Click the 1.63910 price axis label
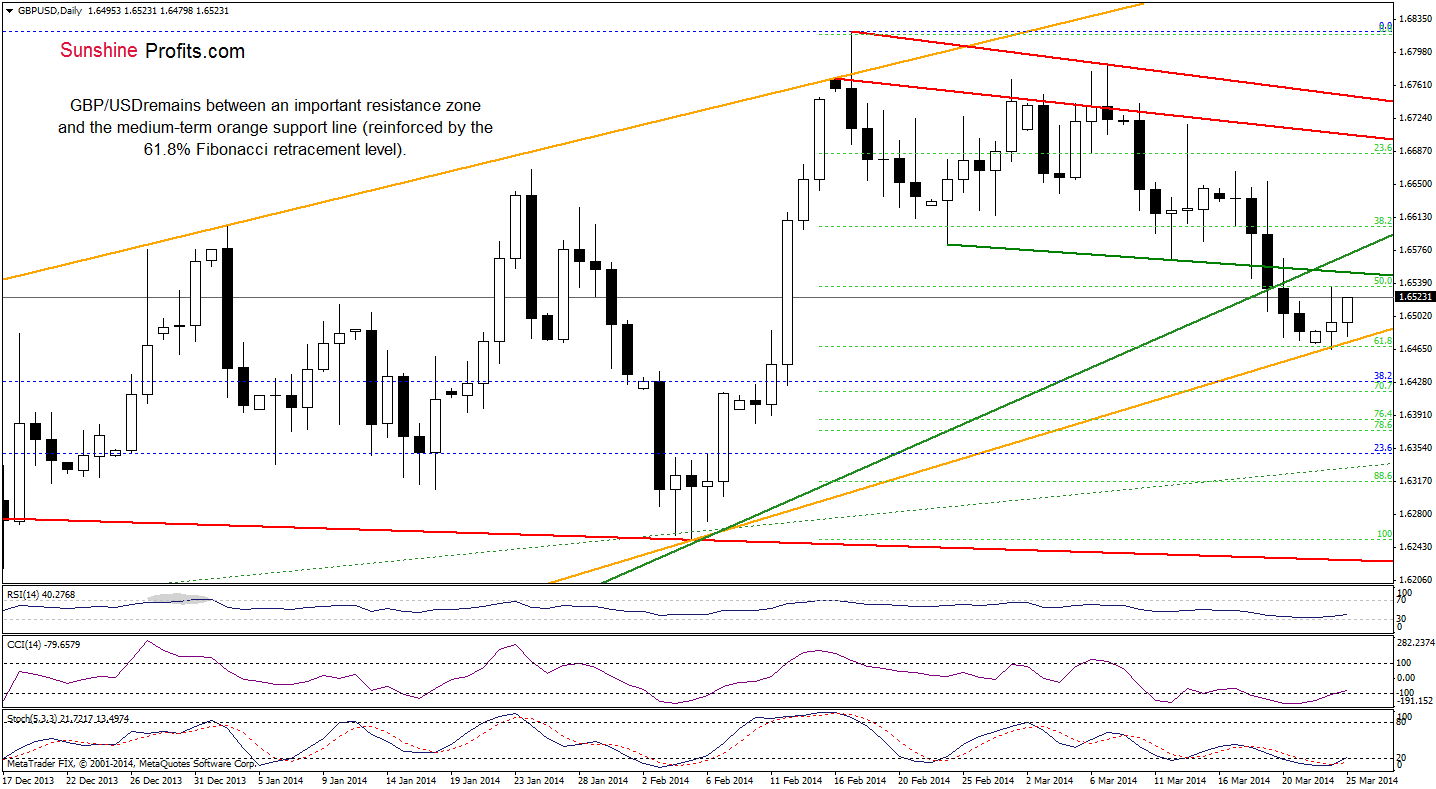Screen dimensions: 1436x789 pyautogui.click(x=1414, y=415)
